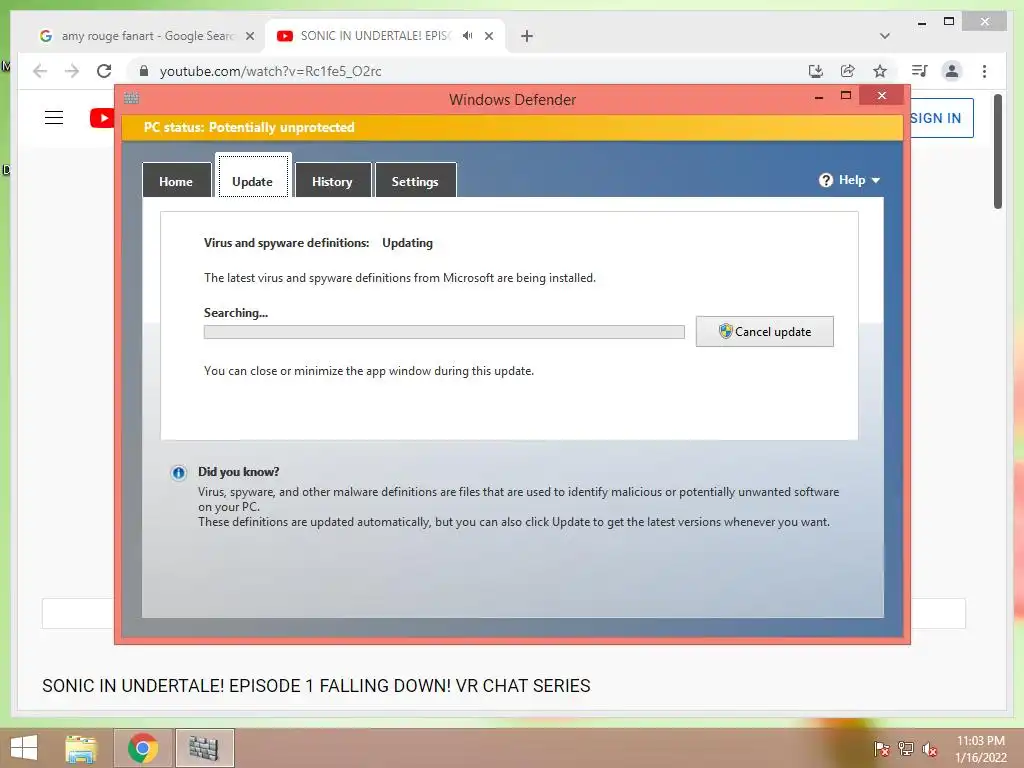
Task: Open the Settings tab in Windows Defender
Action: [415, 181]
